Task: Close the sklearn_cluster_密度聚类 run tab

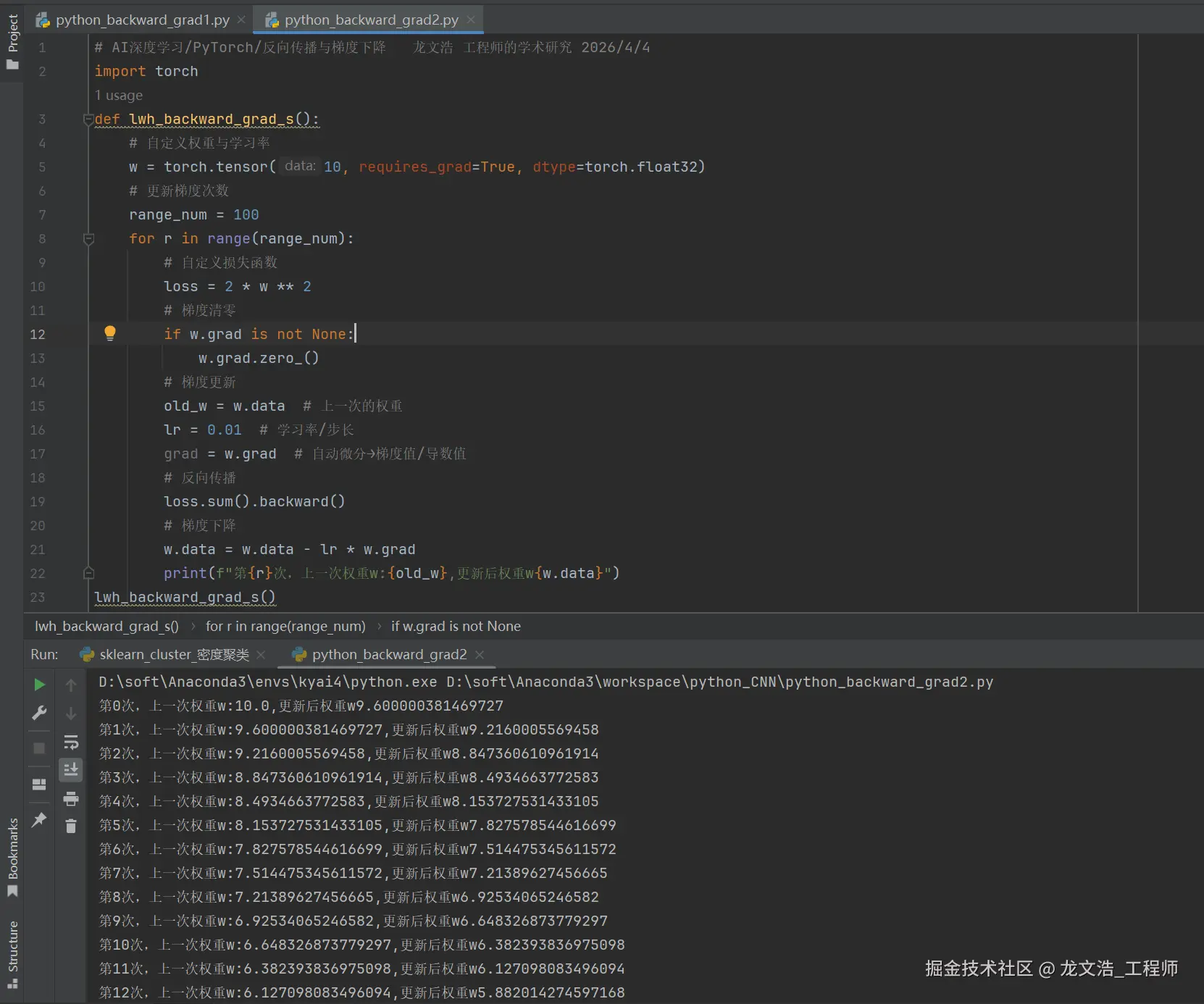Action: coord(261,655)
